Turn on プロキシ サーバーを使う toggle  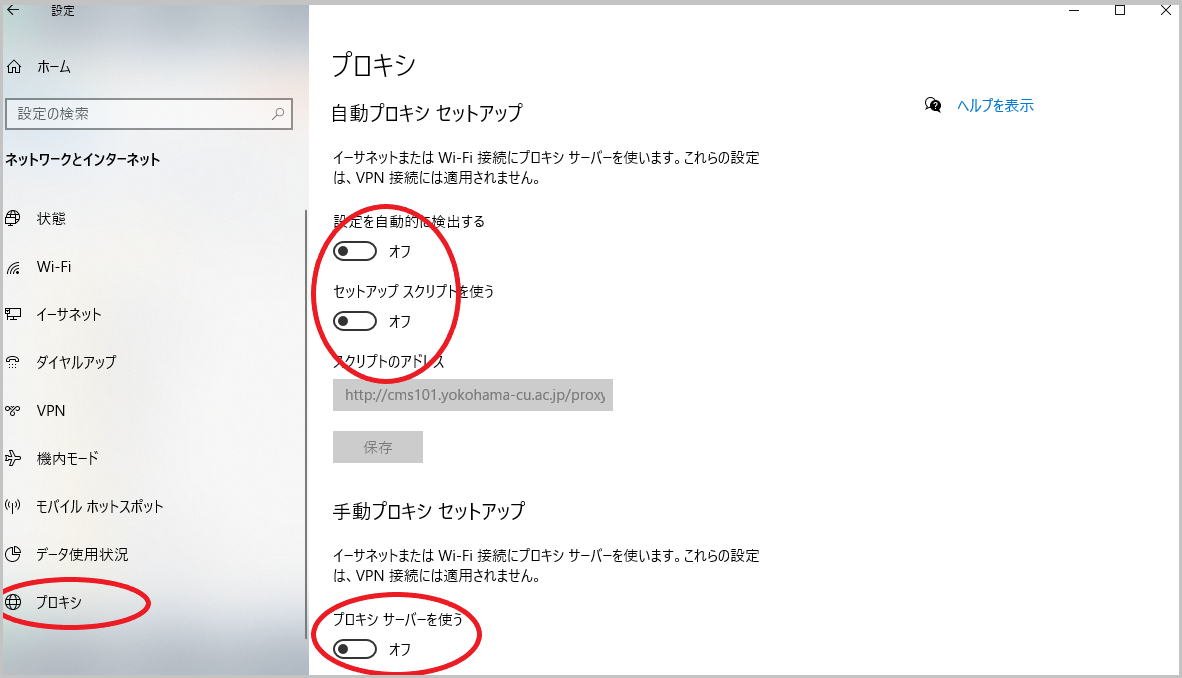pos(355,650)
